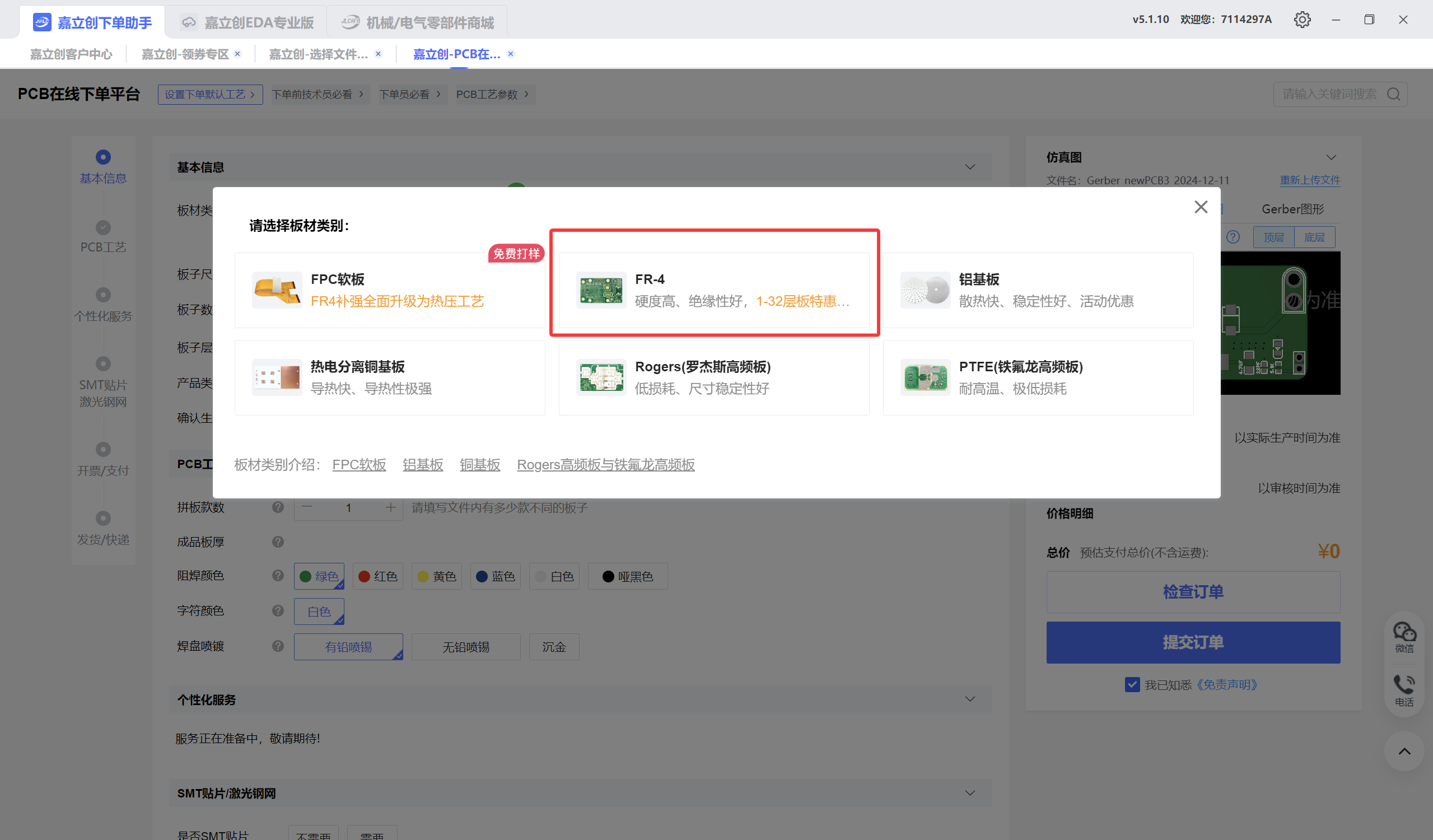Screen dimensions: 1433x840
Task: Toggle the 我已知悉 免责声明 checkbox
Action: (1132, 684)
